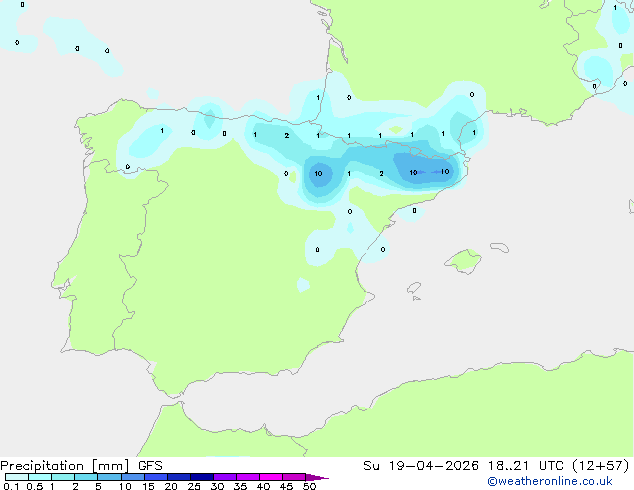Click the Ibiza island outline

(414, 288)
